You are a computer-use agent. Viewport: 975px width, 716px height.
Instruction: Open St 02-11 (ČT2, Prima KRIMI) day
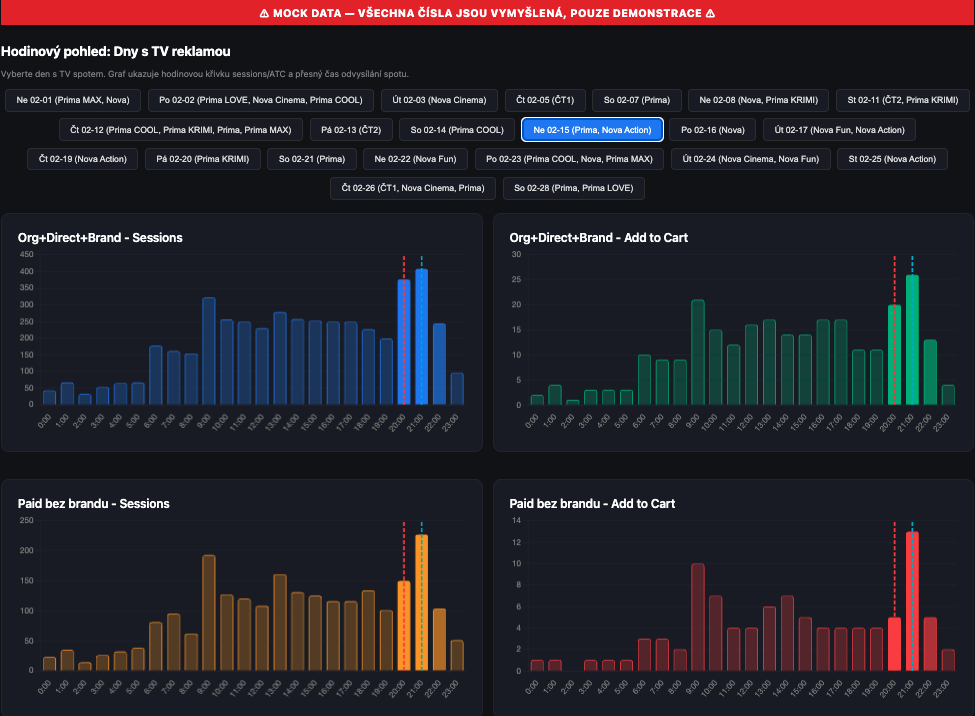coord(902,100)
